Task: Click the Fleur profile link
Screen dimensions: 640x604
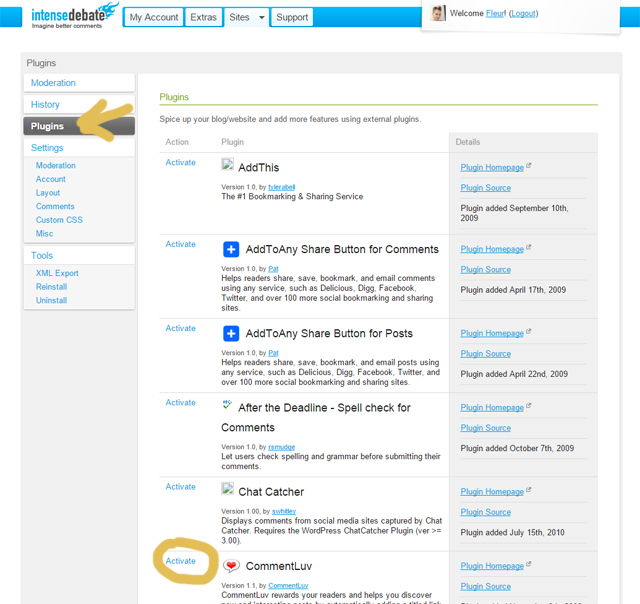Action: point(495,13)
